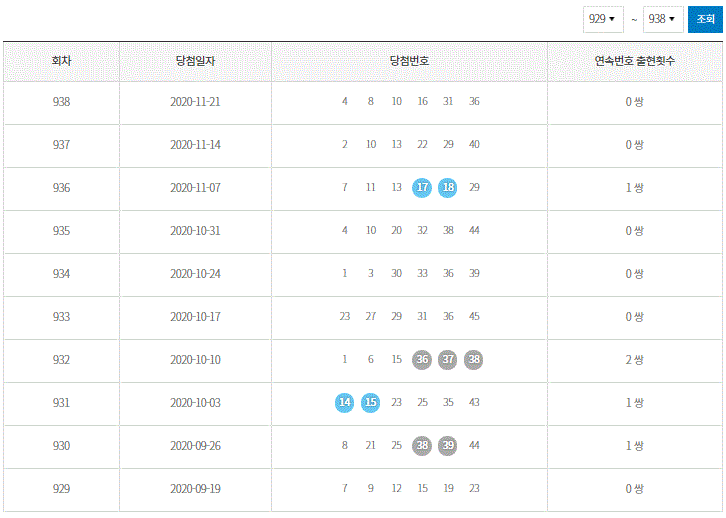The image size is (726, 518).
Task: Click number 12 in round 929
Action: (x=396, y=488)
